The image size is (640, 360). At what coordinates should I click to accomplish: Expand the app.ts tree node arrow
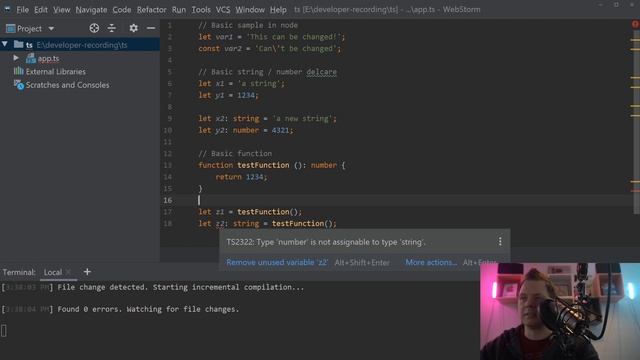tap(16, 58)
